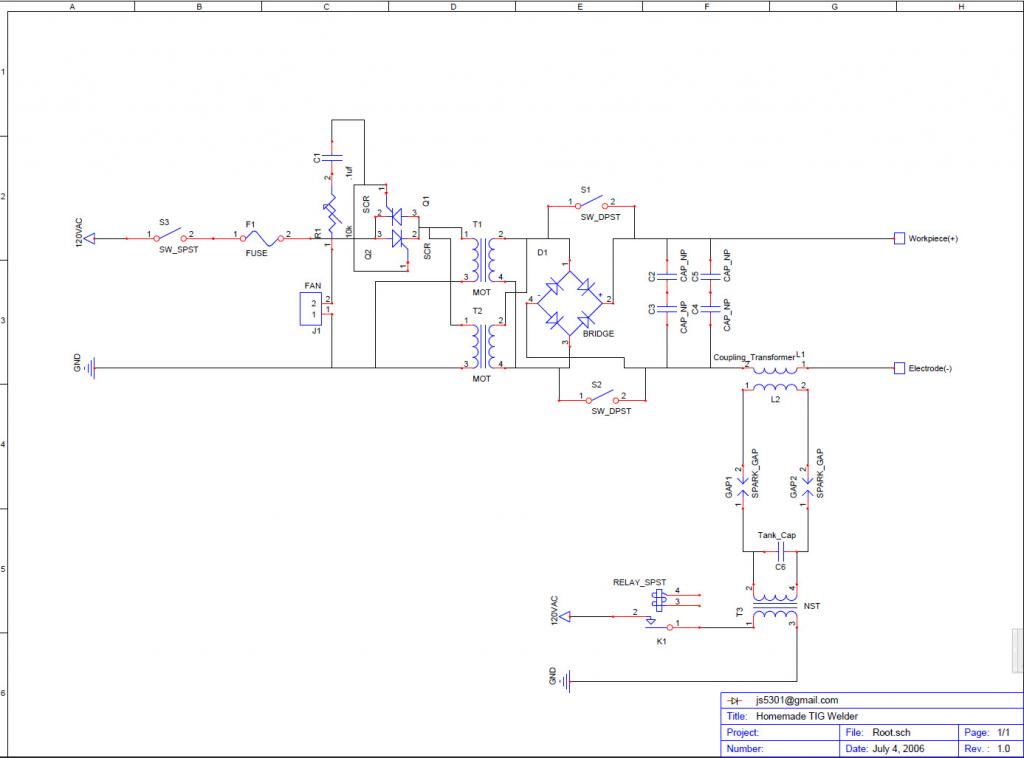Click the diode icon in title block
The image size is (1024, 758).
[x=735, y=701]
